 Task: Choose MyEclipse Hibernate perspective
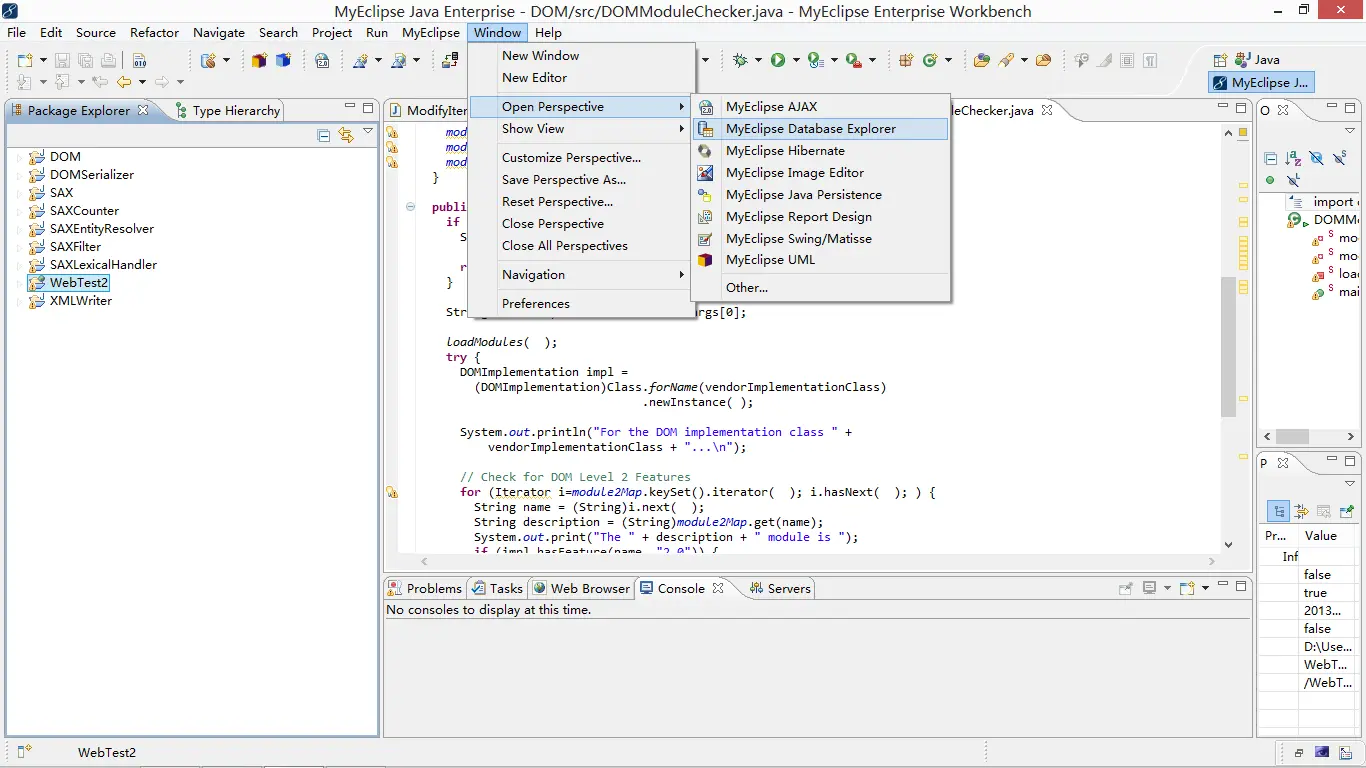(820, 151)
